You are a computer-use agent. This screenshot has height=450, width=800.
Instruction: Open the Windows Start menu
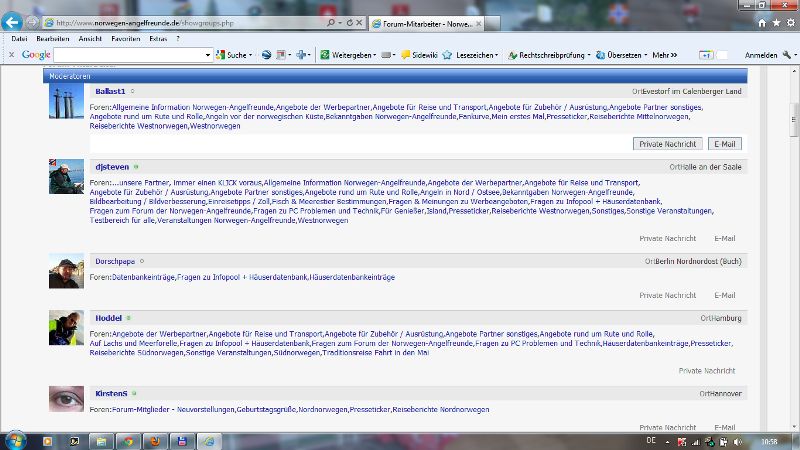point(16,440)
